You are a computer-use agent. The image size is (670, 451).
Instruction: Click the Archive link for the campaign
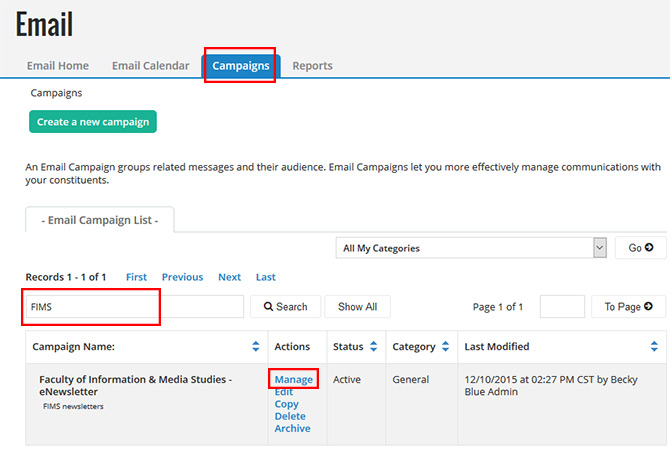(292, 429)
